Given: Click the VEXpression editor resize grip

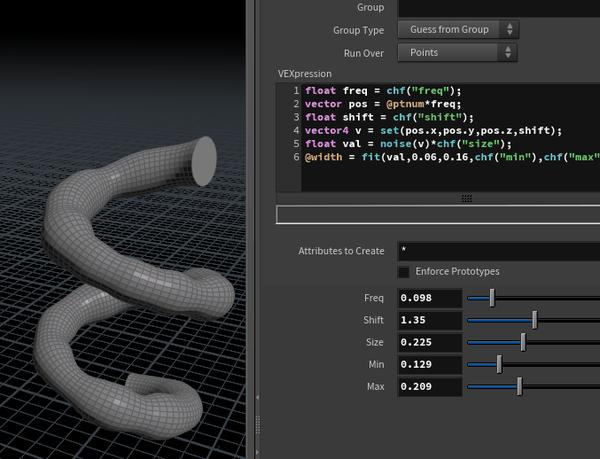Looking at the screenshot, I should pyautogui.click(x=466, y=198).
